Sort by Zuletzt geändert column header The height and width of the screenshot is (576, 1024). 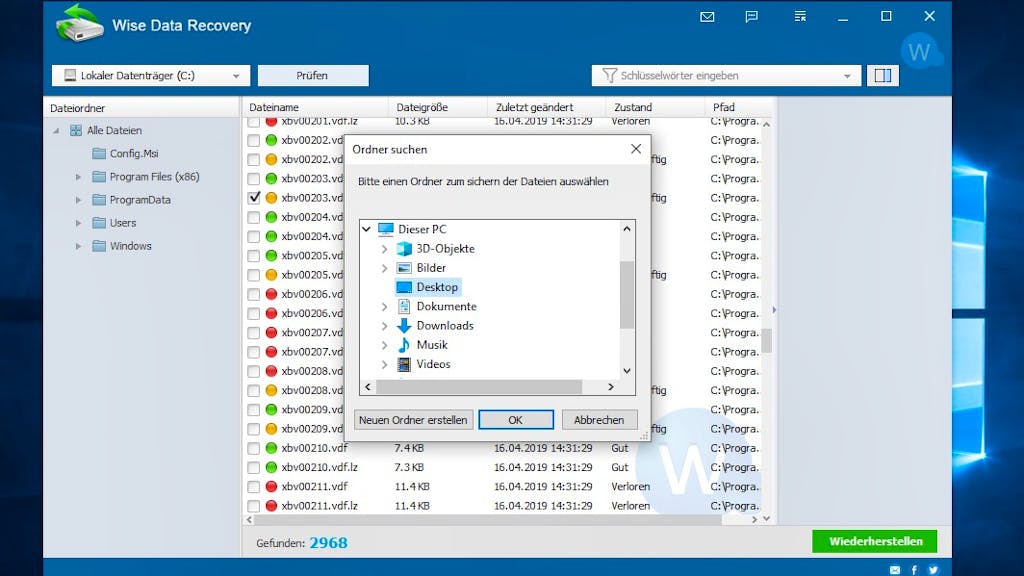pos(547,107)
